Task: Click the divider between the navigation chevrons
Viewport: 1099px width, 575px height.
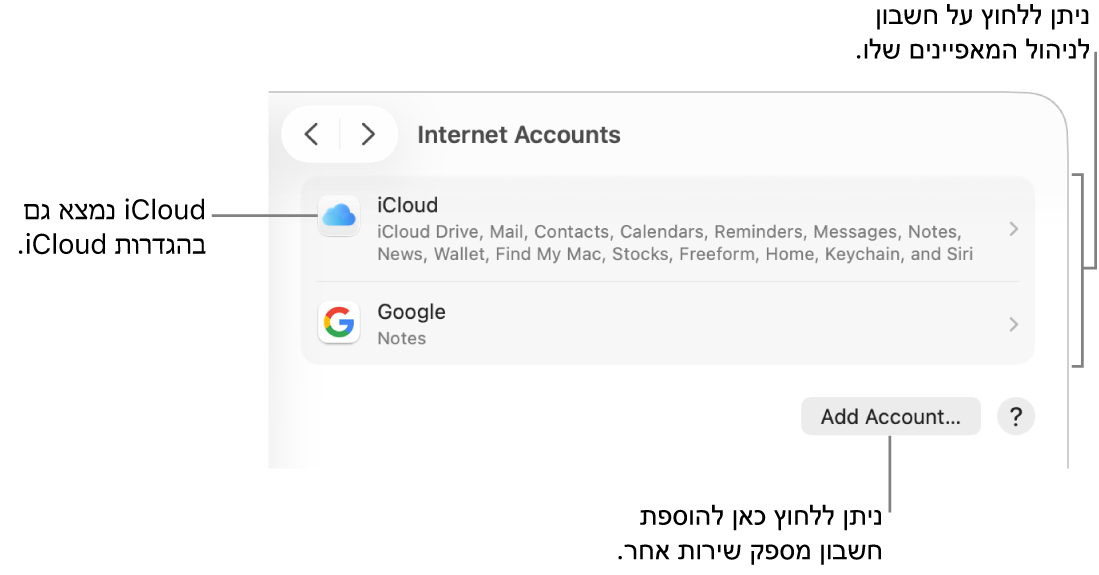Action: [x=340, y=134]
